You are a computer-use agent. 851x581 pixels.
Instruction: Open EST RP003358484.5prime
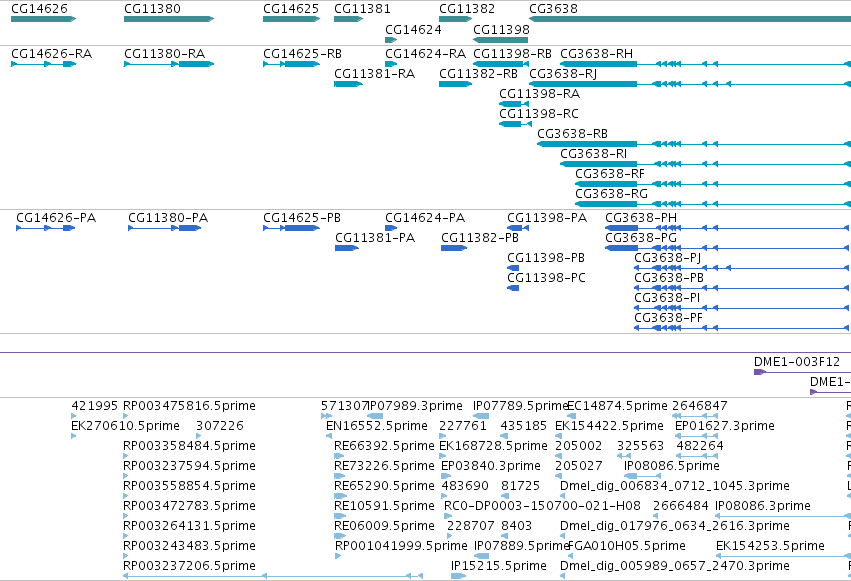coord(125,456)
